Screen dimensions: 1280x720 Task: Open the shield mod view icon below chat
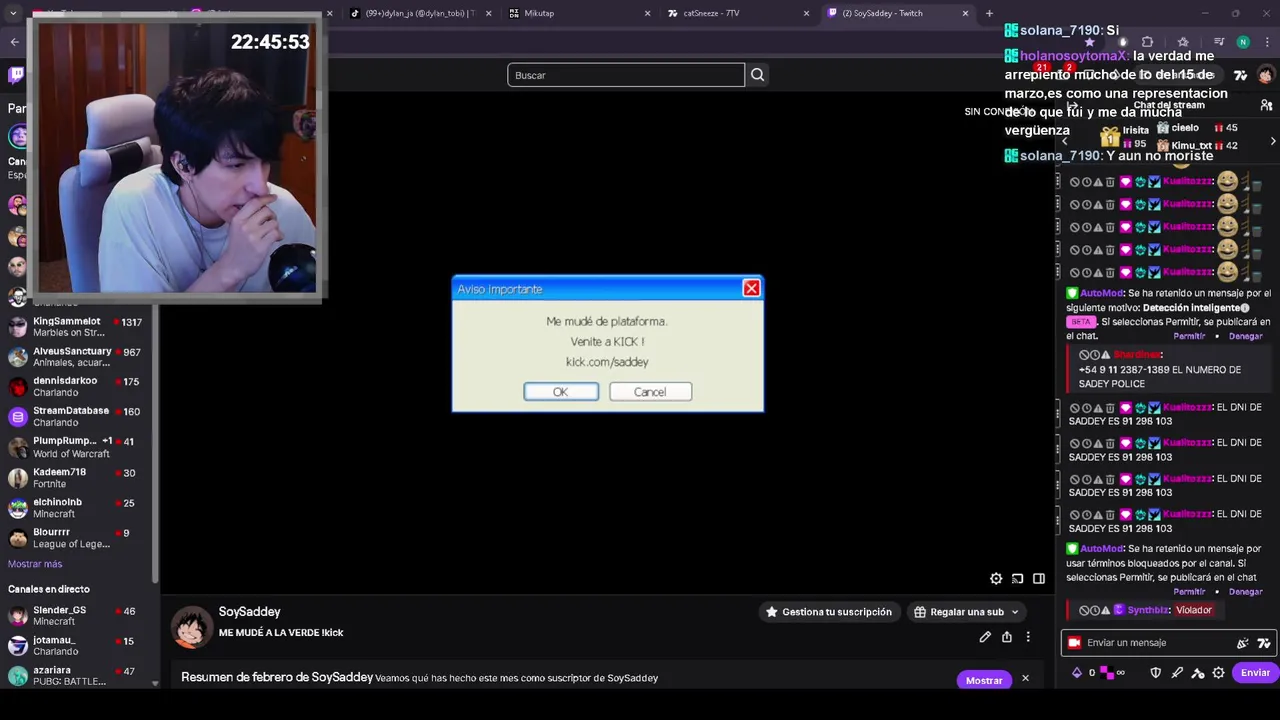1156,673
